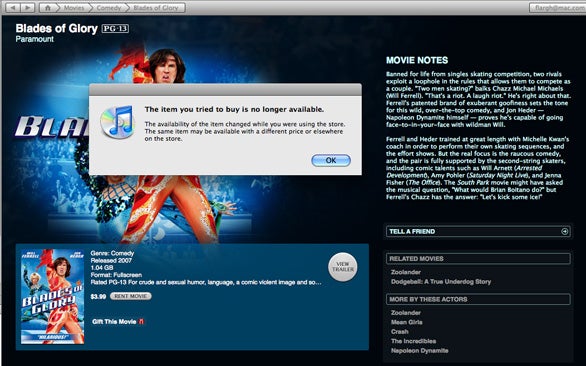This screenshot has width=586, height=366.
Task: Click the Rated PG-13 description line
Action: (x=206, y=282)
